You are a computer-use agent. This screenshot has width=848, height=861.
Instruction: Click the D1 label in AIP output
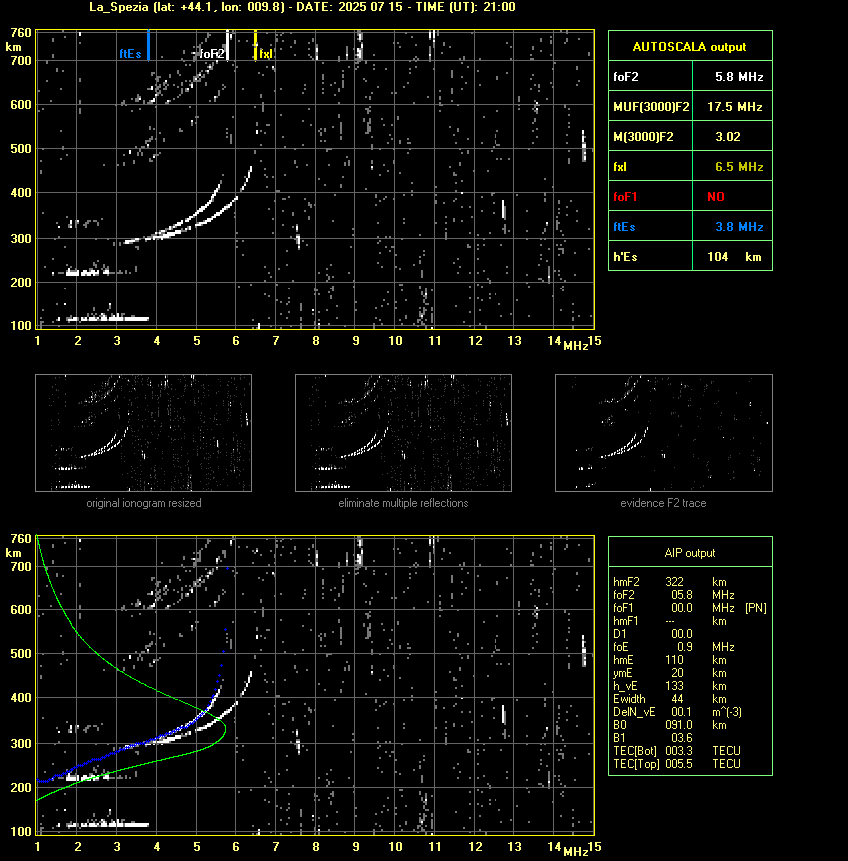click(620, 634)
